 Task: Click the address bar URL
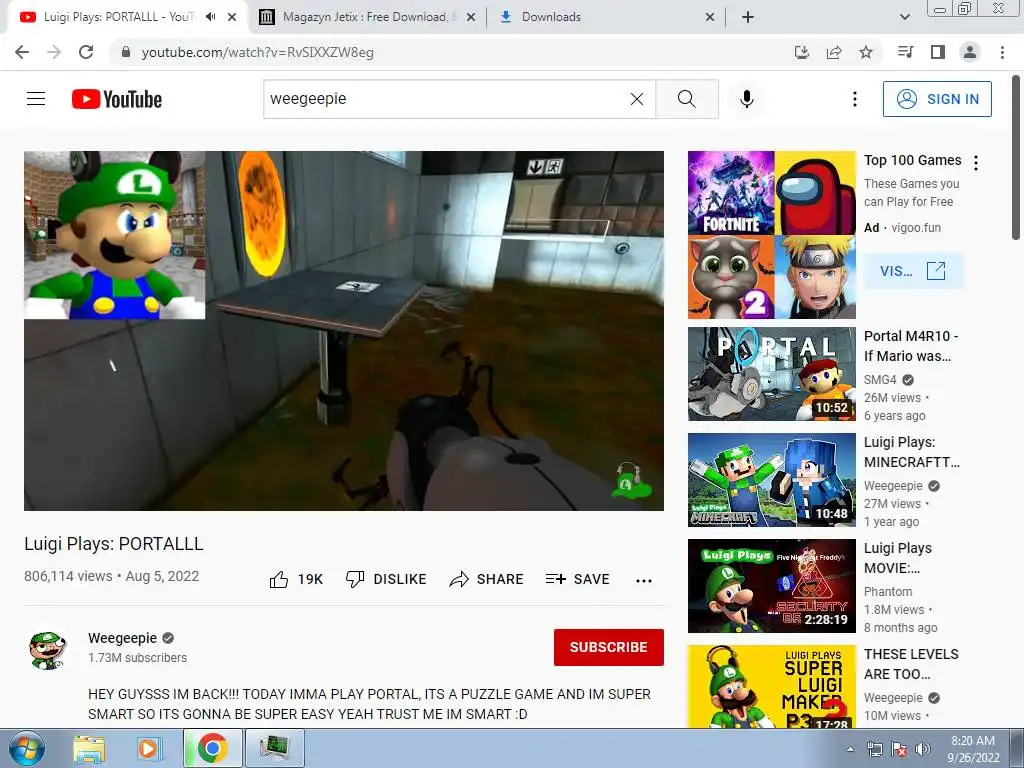[258, 52]
